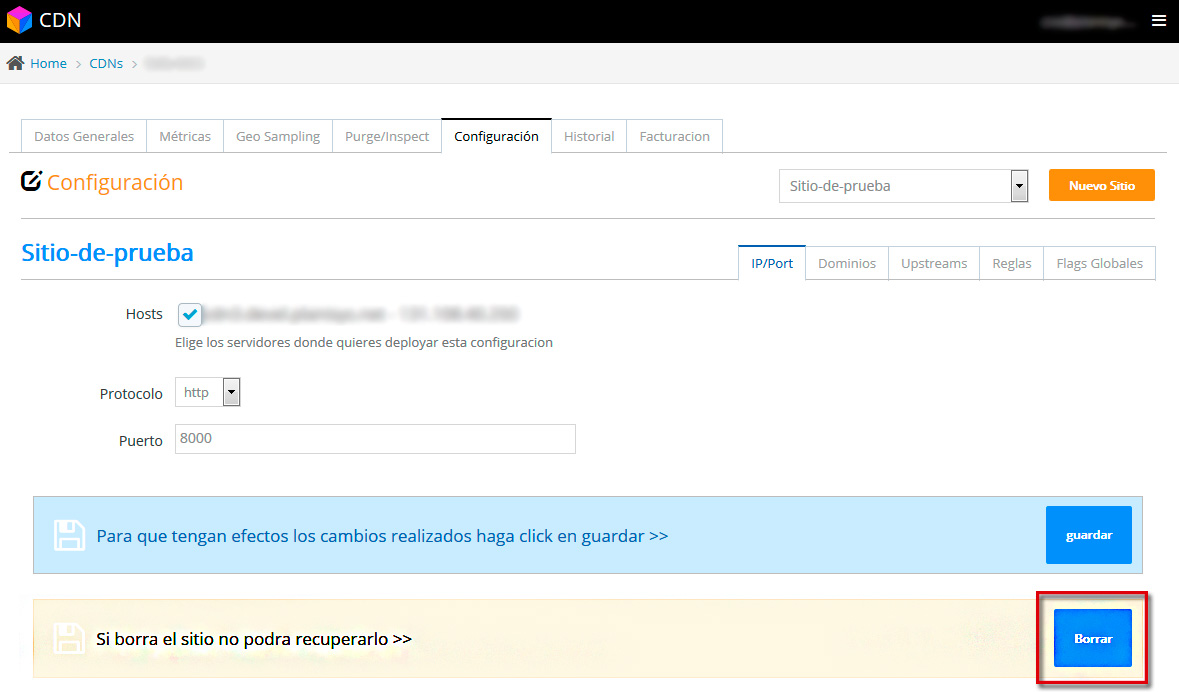Screen dimensions: 1179x692
Task: Click the floppy disk icon in save banner
Action: pyautogui.click(x=69, y=536)
